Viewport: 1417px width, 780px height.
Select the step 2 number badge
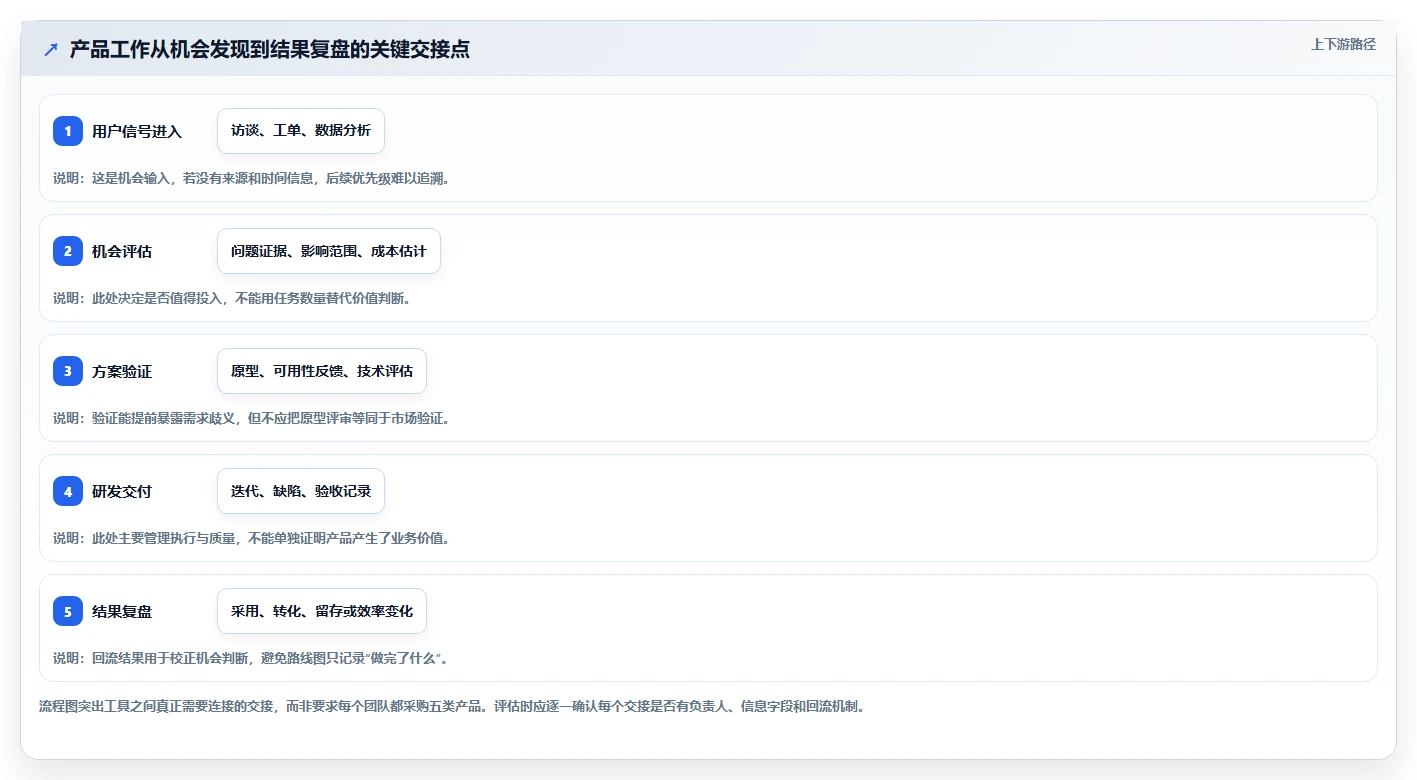68,251
